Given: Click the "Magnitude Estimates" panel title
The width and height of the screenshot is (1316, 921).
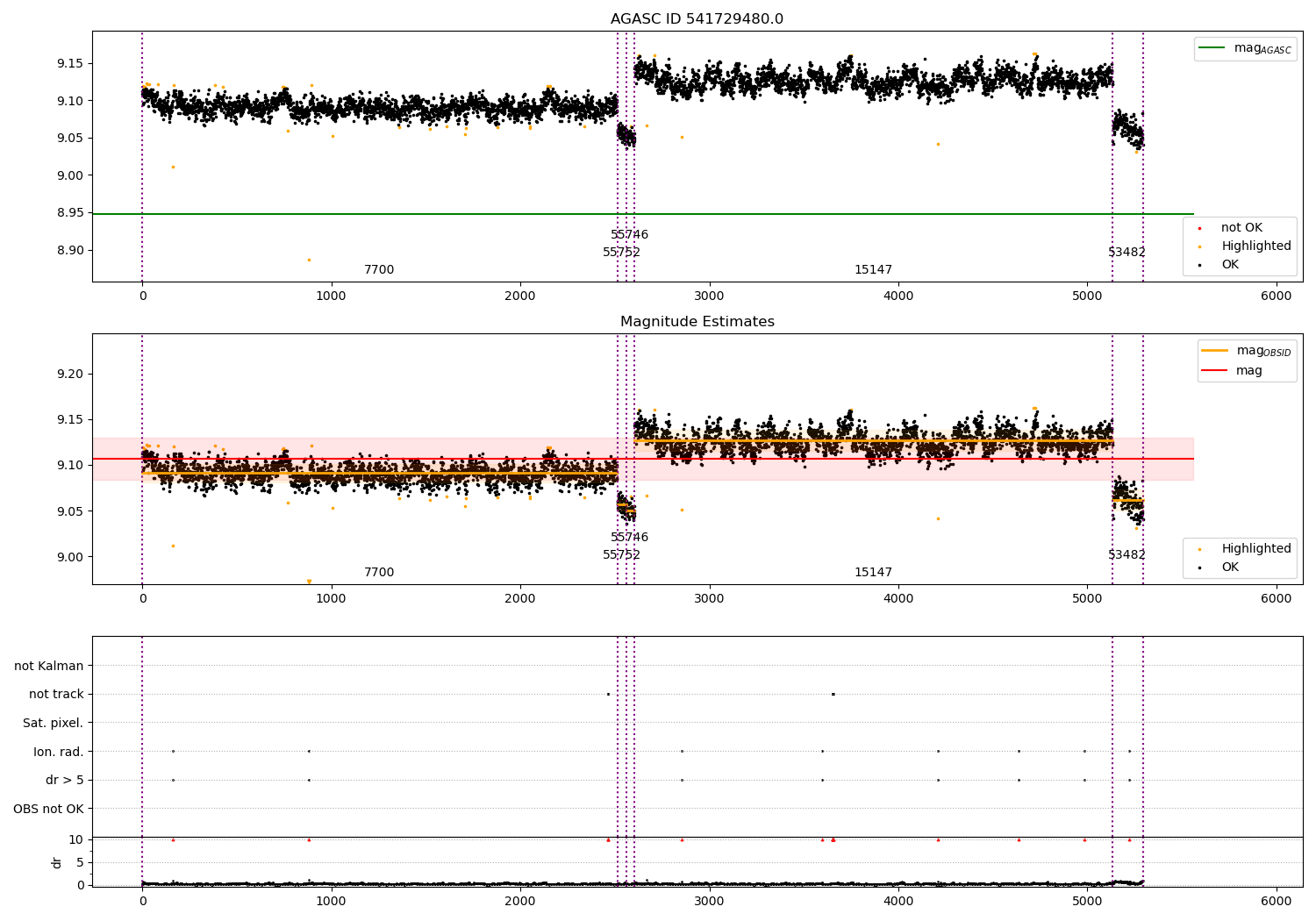Looking at the screenshot, I should coord(697,322).
